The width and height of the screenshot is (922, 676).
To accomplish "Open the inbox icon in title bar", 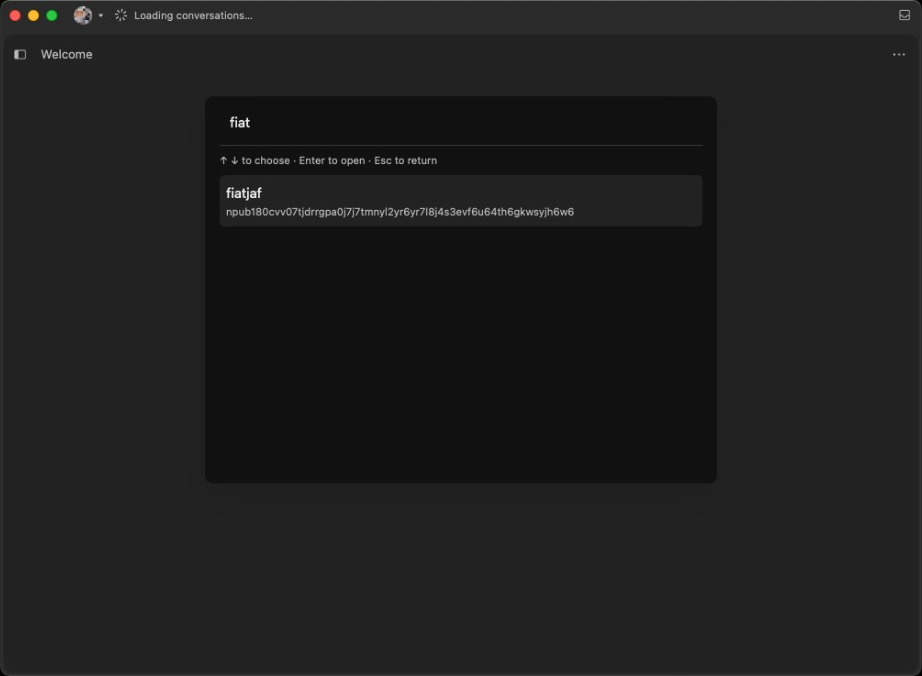I will (904, 15).
